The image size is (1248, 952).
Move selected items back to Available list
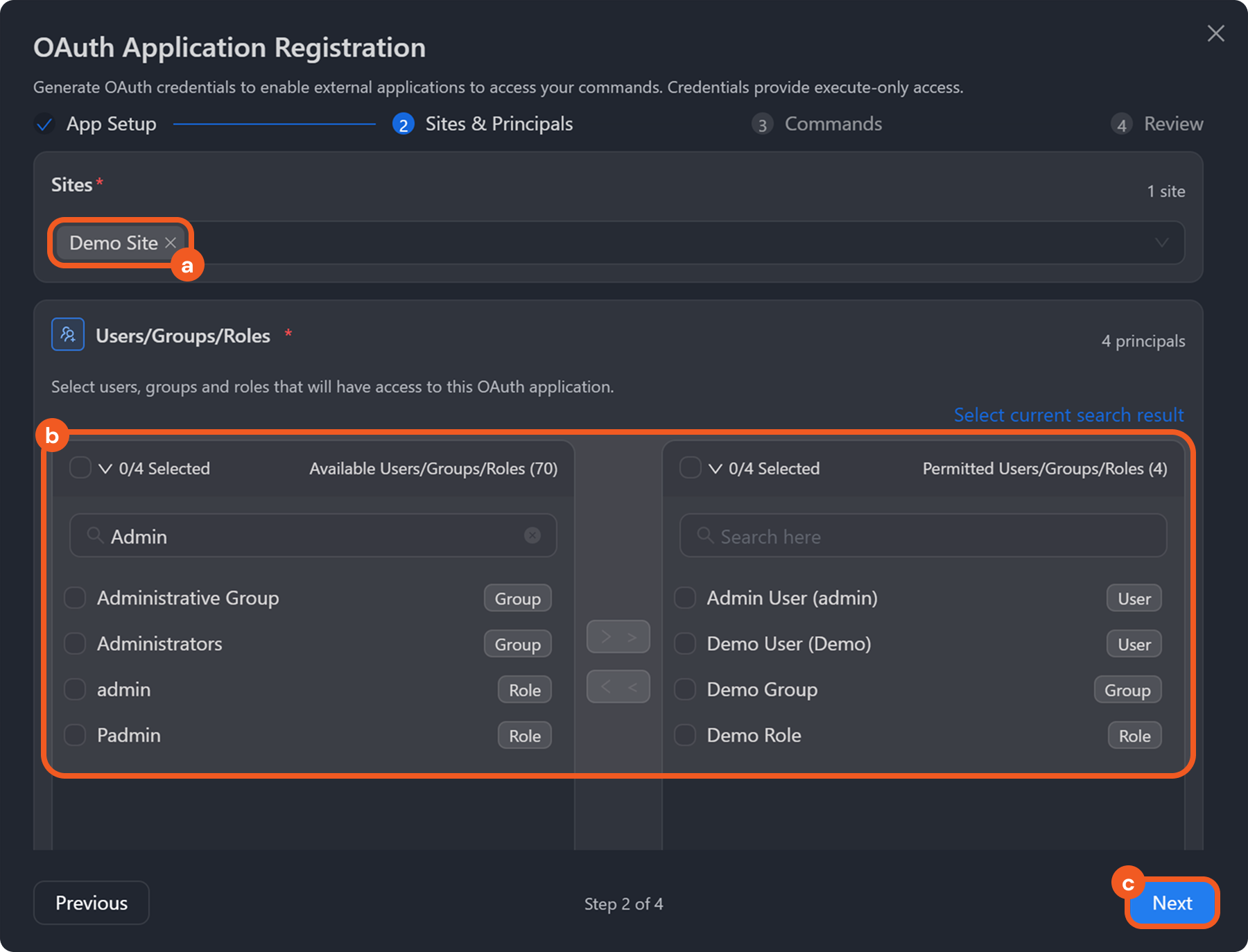coord(618,686)
